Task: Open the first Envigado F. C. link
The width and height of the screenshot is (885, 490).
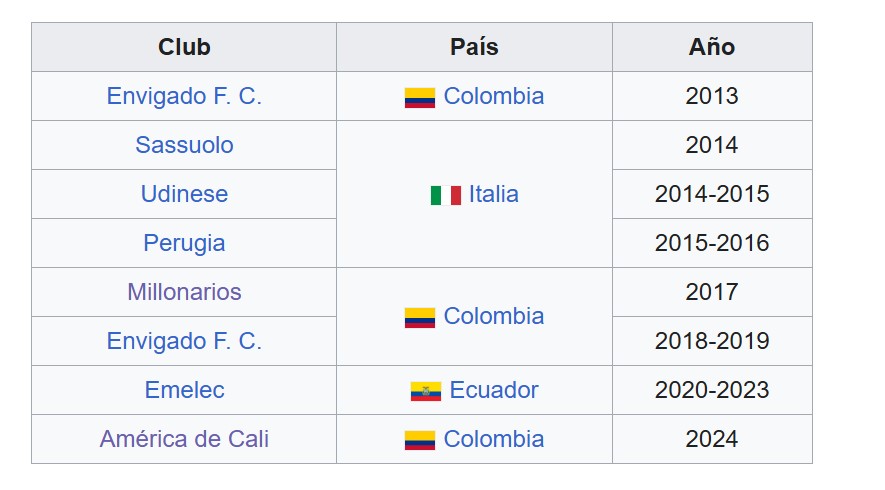Action: click(x=184, y=96)
